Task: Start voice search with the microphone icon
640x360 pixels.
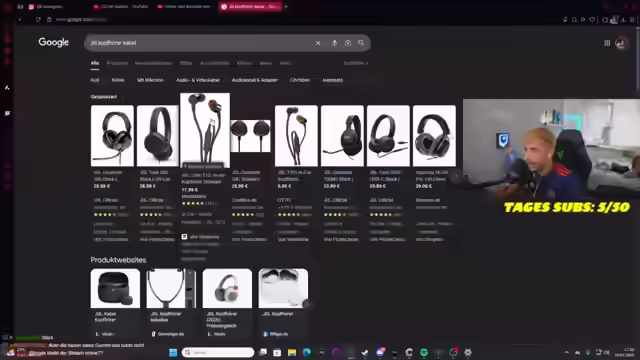Action: (334, 43)
